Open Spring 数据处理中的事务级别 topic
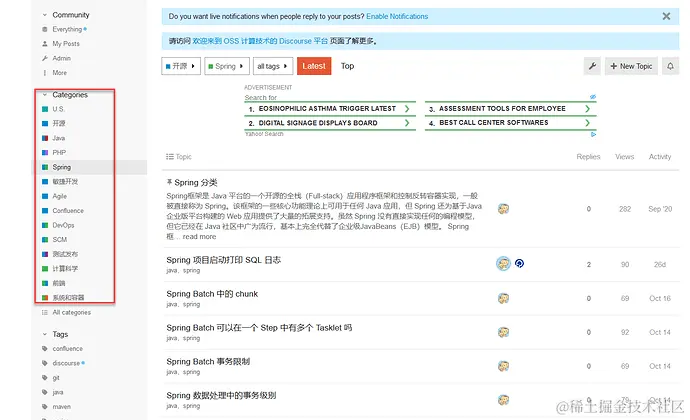 coord(221,395)
